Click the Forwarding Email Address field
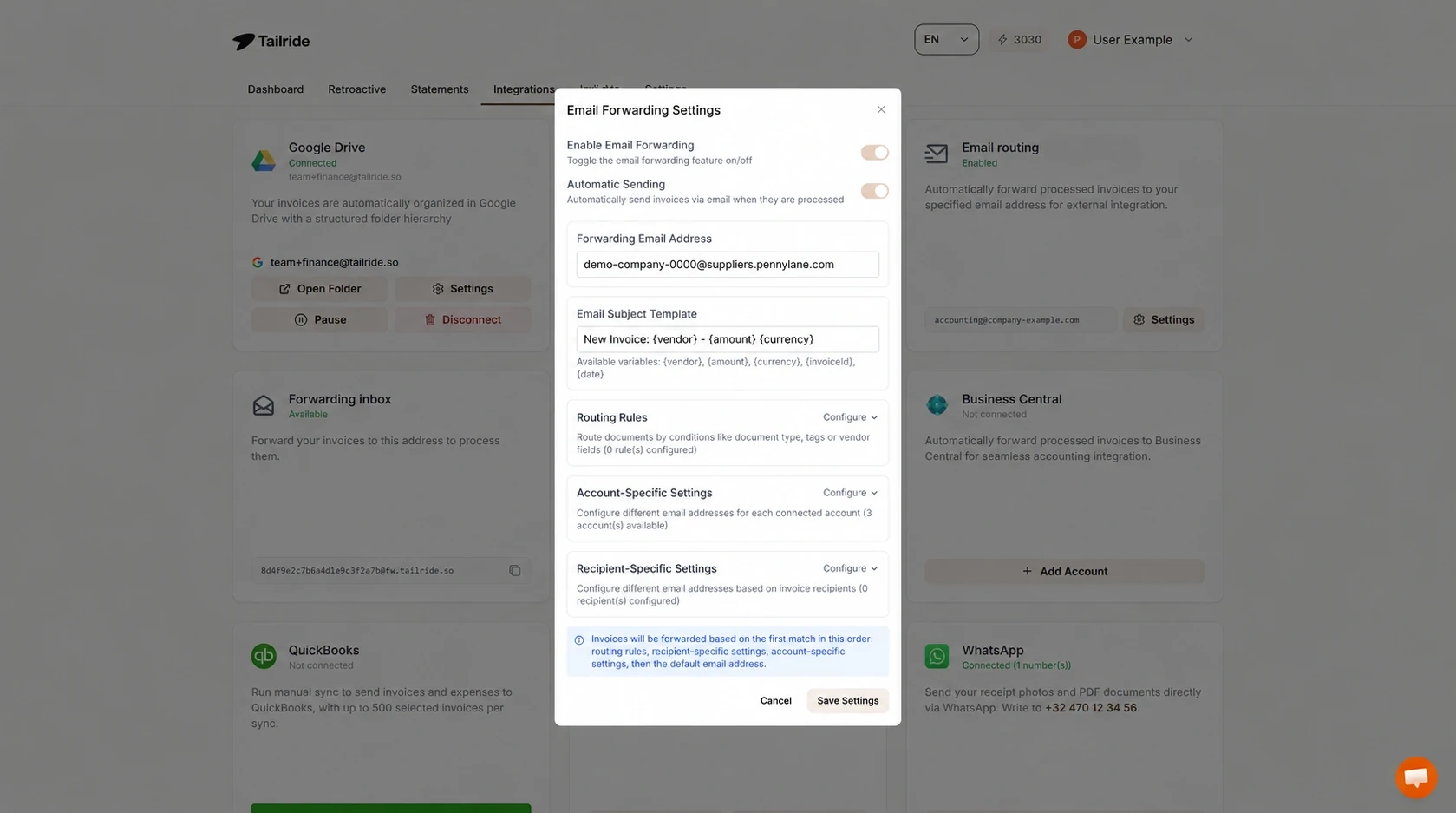This screenshot has height=813, width=1456. coord(728,265)
